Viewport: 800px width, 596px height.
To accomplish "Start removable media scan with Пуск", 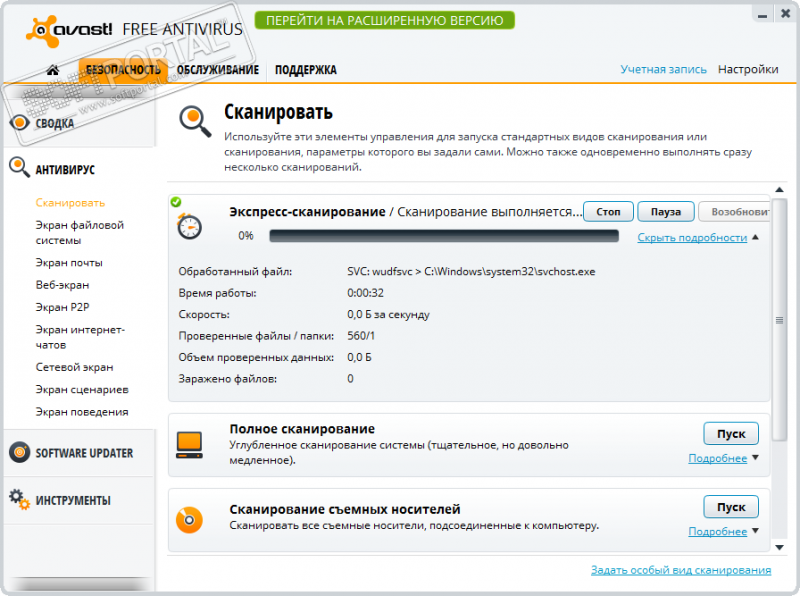I will pos(731,507).
